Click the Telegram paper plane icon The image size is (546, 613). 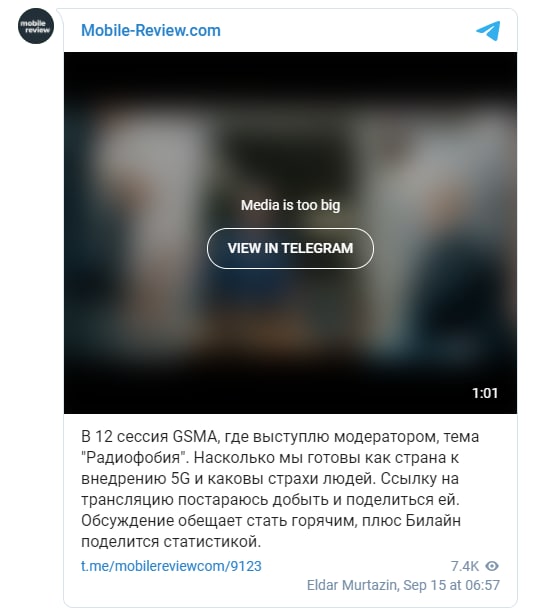click(488, 31)
